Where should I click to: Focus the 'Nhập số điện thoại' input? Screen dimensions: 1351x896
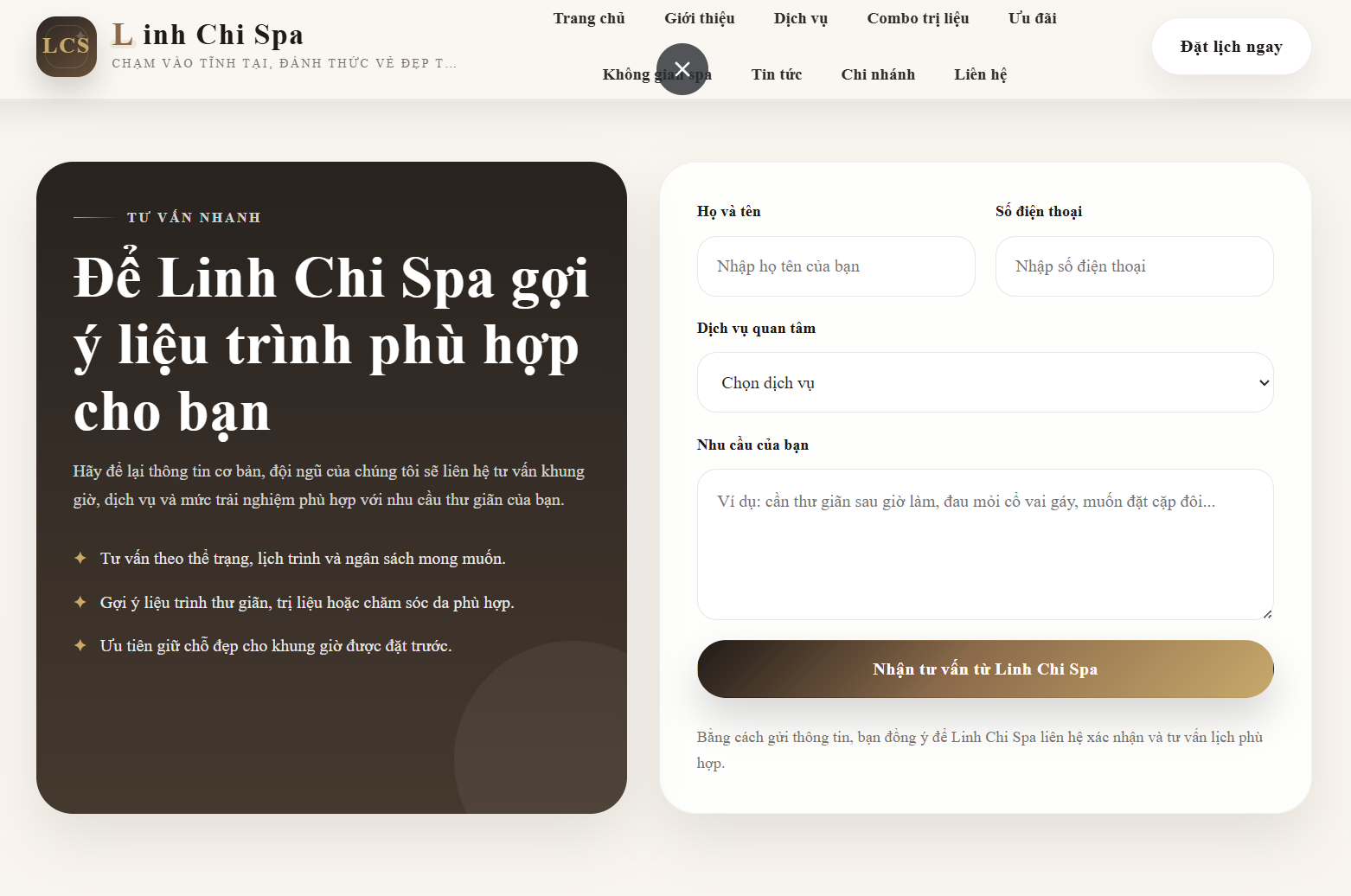pyautogui.click(x=1134, y=266)
